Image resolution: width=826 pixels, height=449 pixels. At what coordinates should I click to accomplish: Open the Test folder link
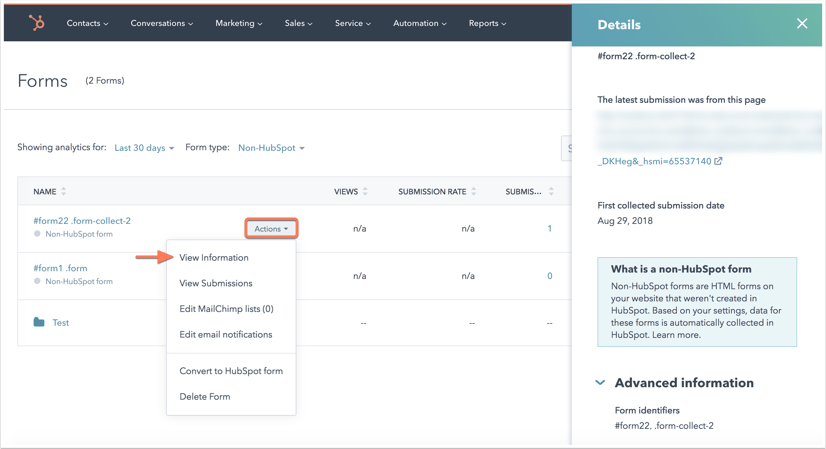tap(61, 323)
